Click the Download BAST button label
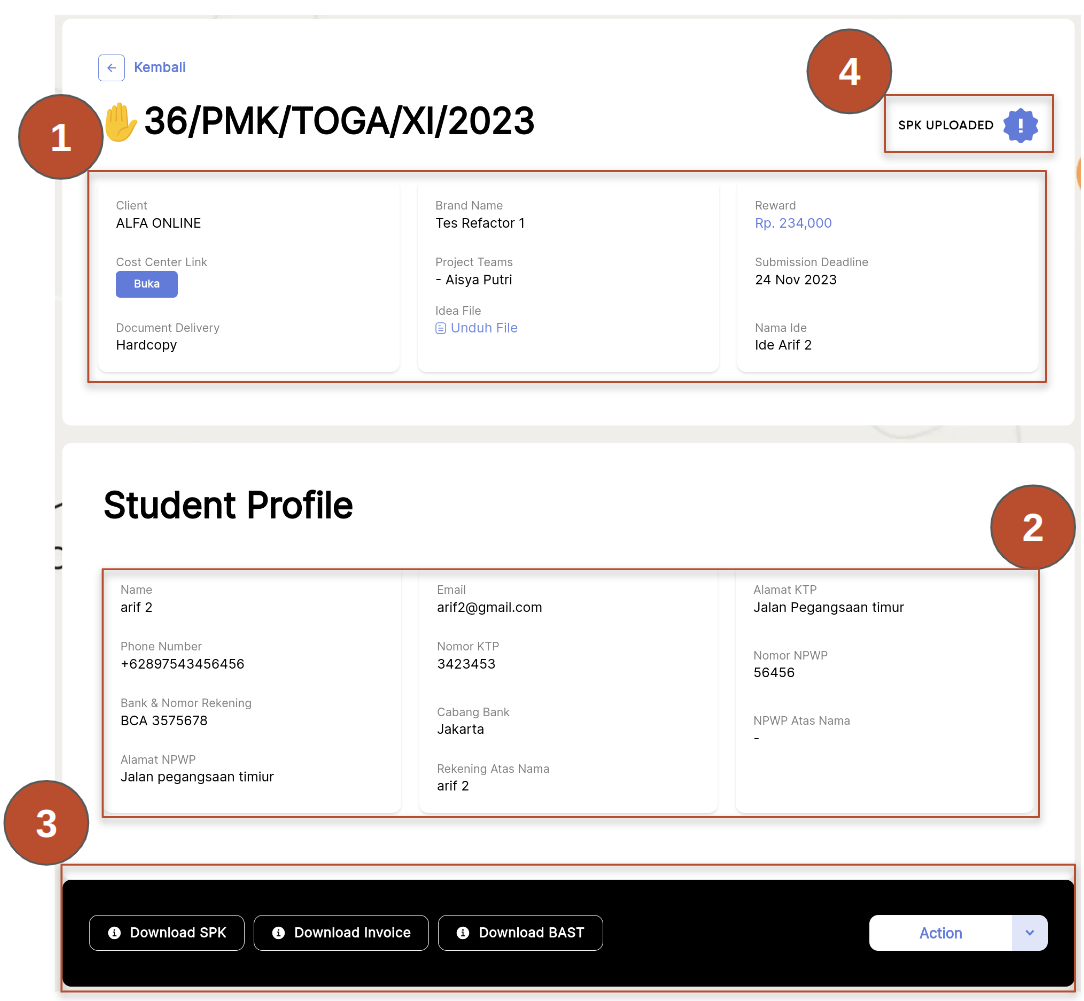Screen dimensions: 1084x1001 coord(531,933)
